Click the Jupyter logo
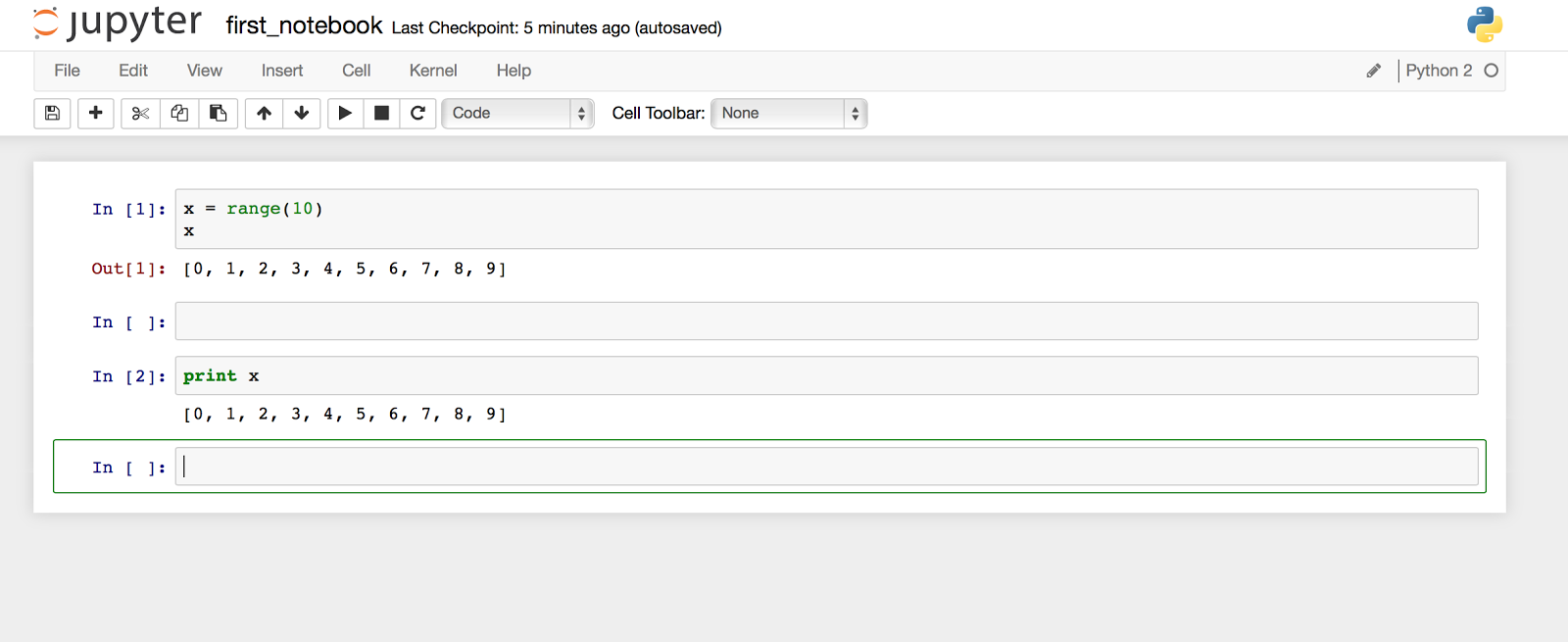The image size is (1568, 642). pyautogui.click(x=117, y=24)
